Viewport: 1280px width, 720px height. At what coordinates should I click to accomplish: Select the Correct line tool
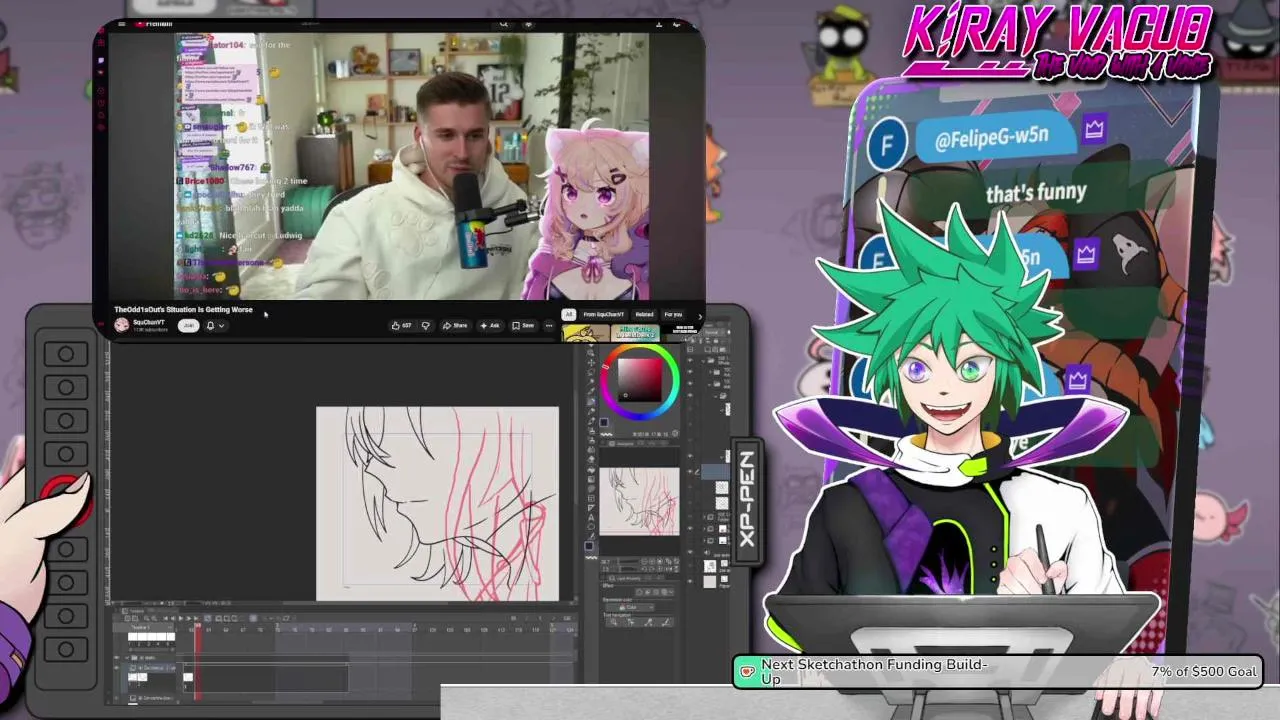coord(591,536)
